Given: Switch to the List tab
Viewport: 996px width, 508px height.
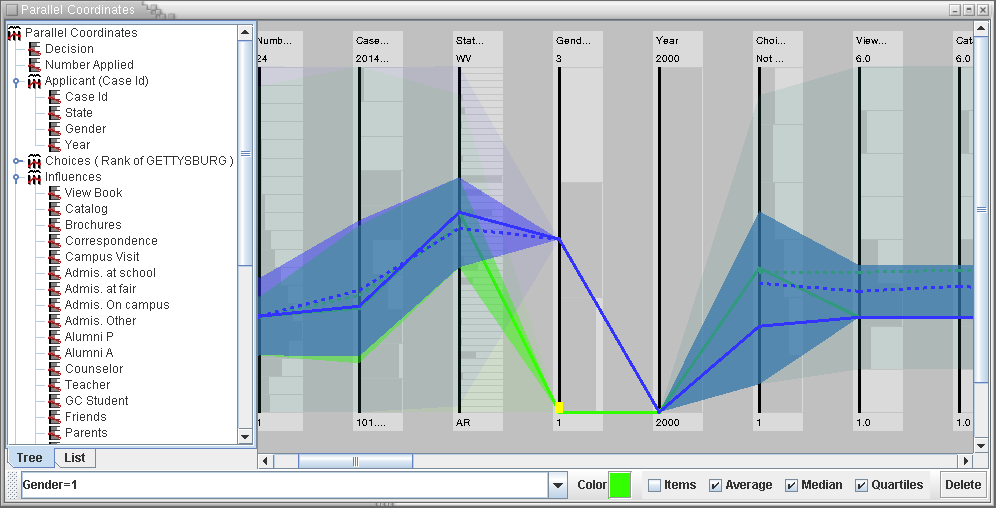Looking at the screenshot, I should pos(75,458).
